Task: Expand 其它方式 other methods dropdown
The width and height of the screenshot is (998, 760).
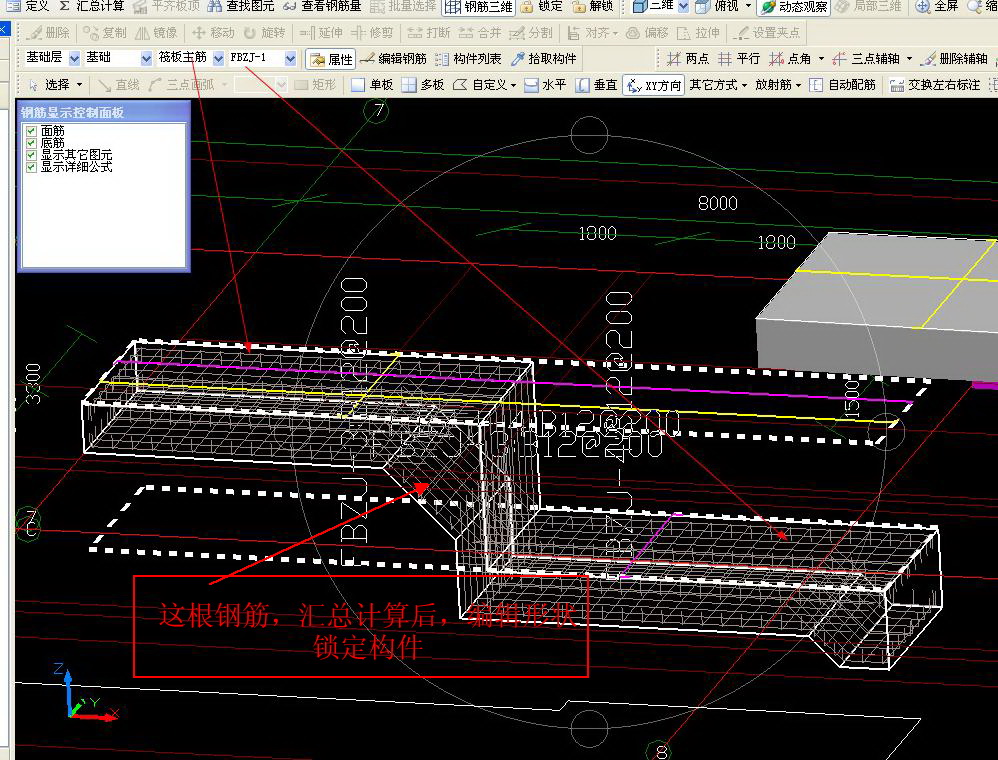Action: tap(743, 85)
